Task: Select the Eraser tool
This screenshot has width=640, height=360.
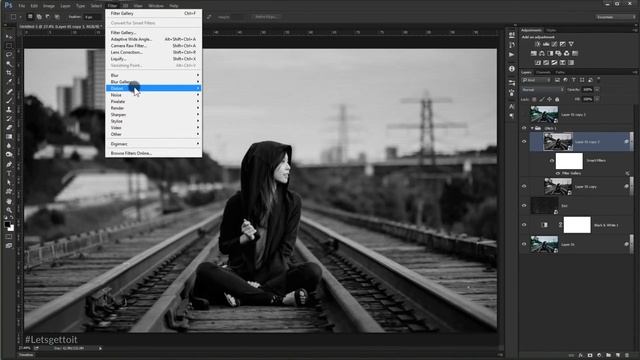Action: pos(9,128)
